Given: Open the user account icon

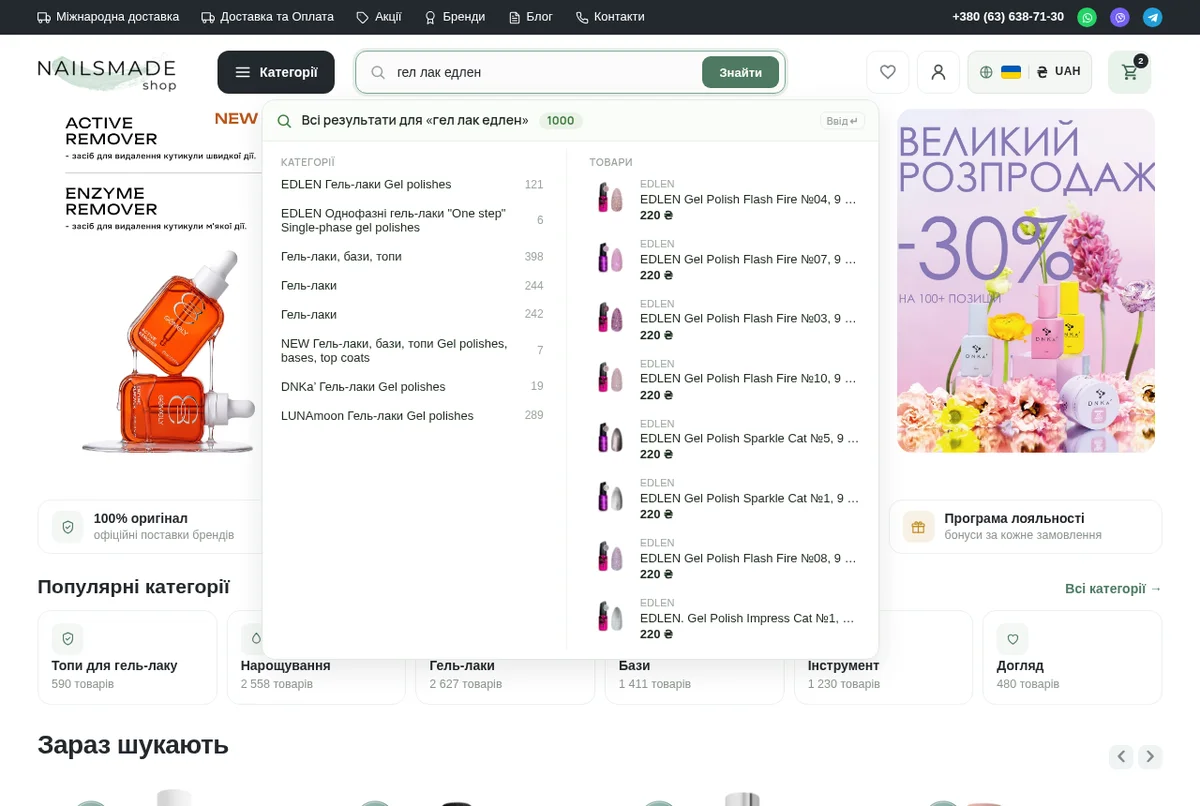Looking at the screenshot, I should (938, 72).
